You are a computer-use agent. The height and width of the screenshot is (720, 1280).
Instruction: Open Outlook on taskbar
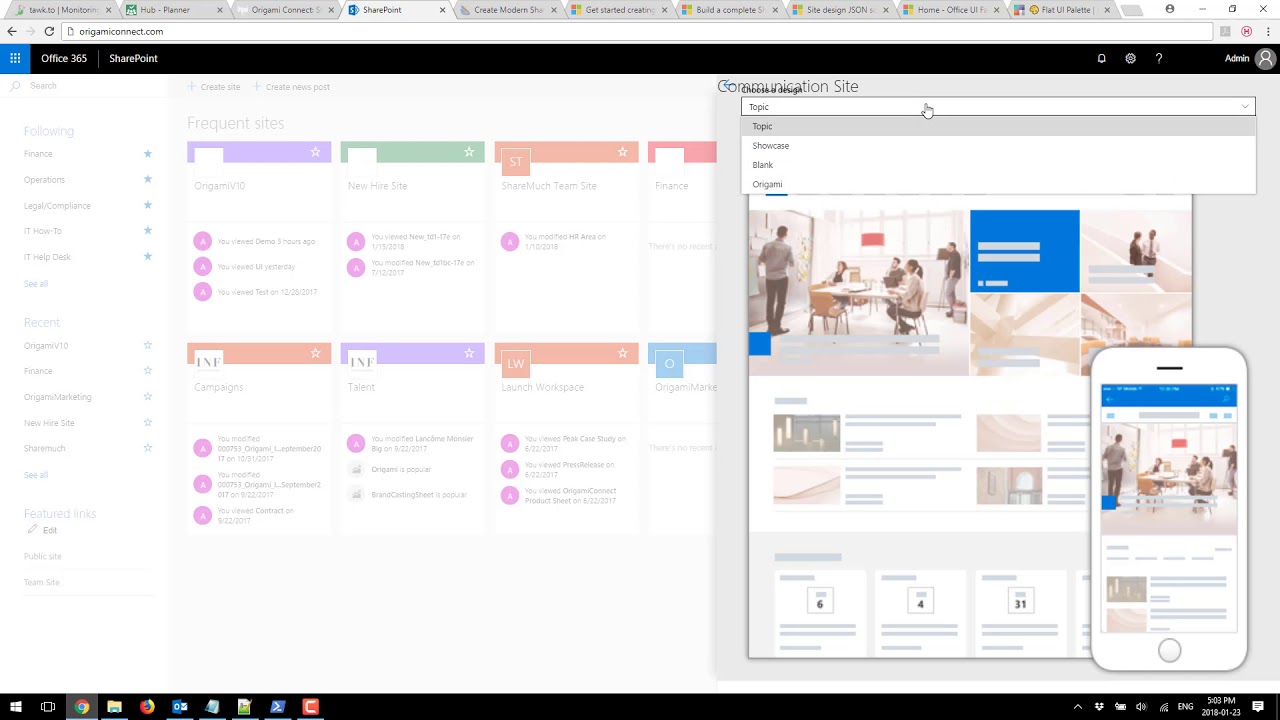[x=180, y=707]
